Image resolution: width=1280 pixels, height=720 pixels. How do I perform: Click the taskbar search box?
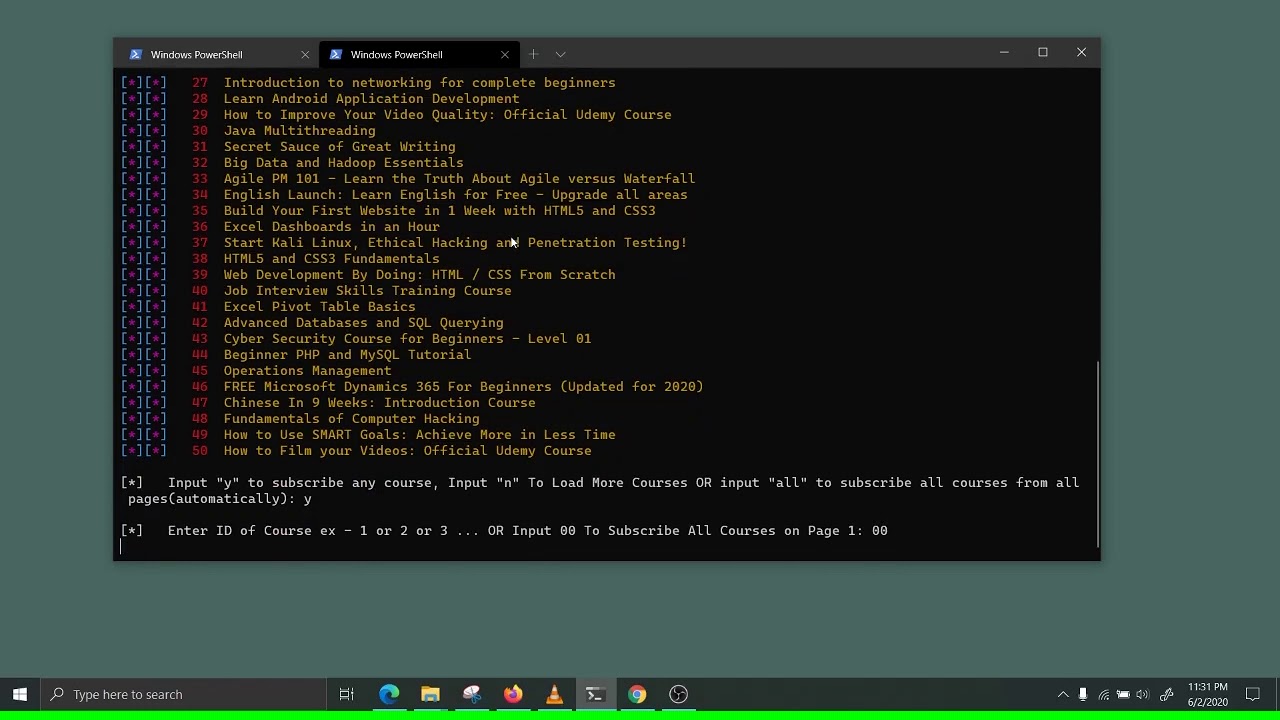coord(183,694)
